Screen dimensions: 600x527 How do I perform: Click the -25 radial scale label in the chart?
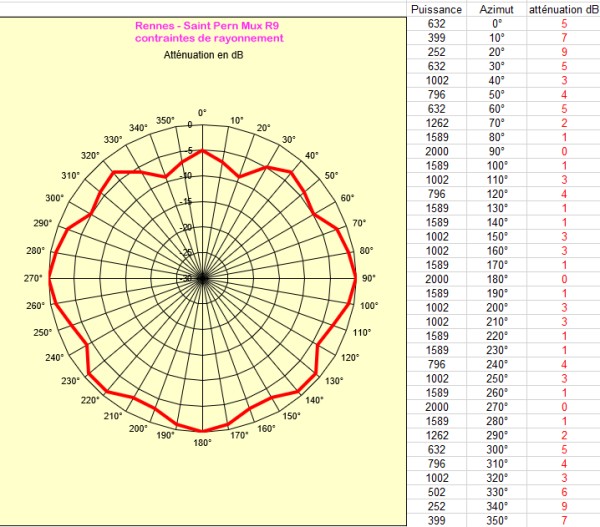click(186, 253)
